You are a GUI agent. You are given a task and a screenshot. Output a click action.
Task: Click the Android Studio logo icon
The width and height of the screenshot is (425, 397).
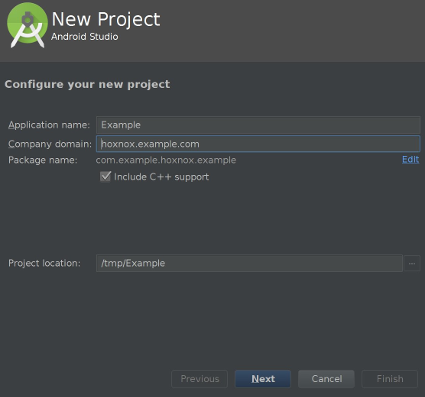pos(27,25)
